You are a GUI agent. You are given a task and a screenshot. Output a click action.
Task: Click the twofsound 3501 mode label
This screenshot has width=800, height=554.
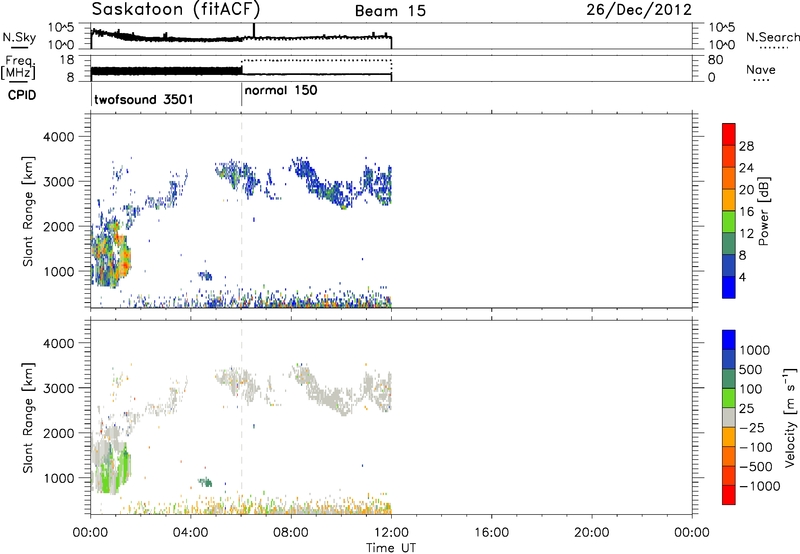tap(144, 99)
